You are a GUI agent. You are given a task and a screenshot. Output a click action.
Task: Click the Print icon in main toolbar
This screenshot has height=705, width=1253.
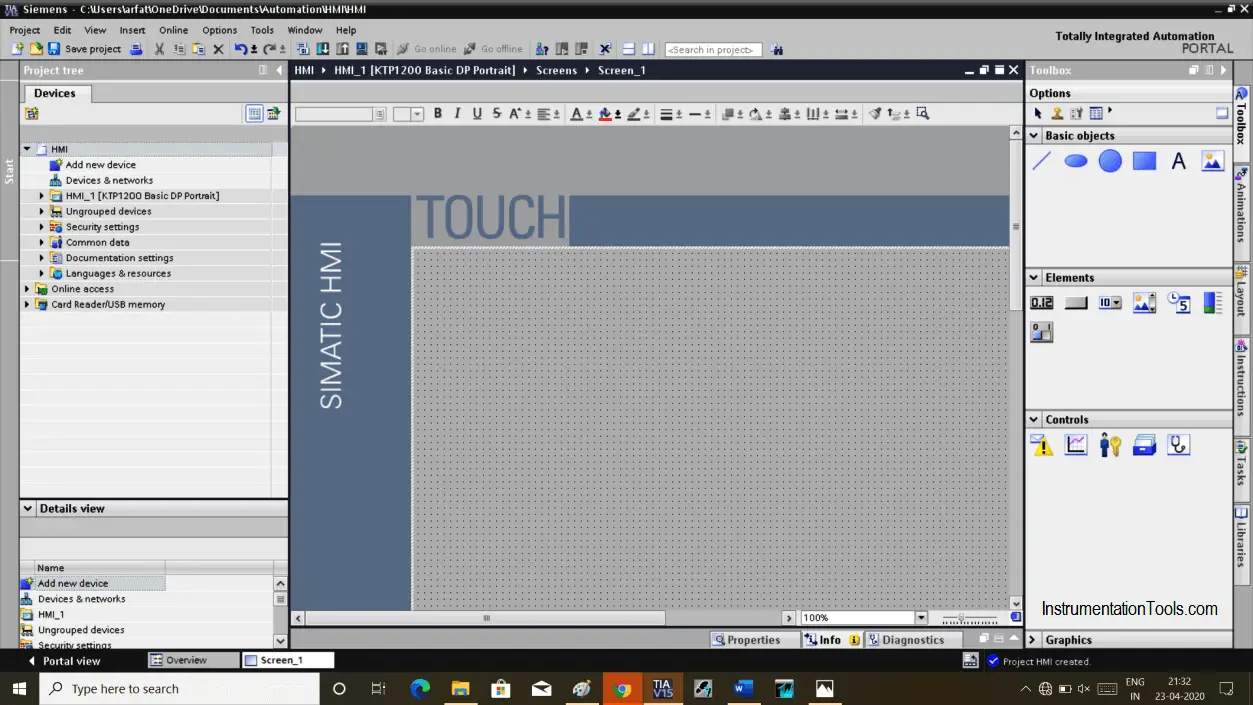[x=137, y=49]
